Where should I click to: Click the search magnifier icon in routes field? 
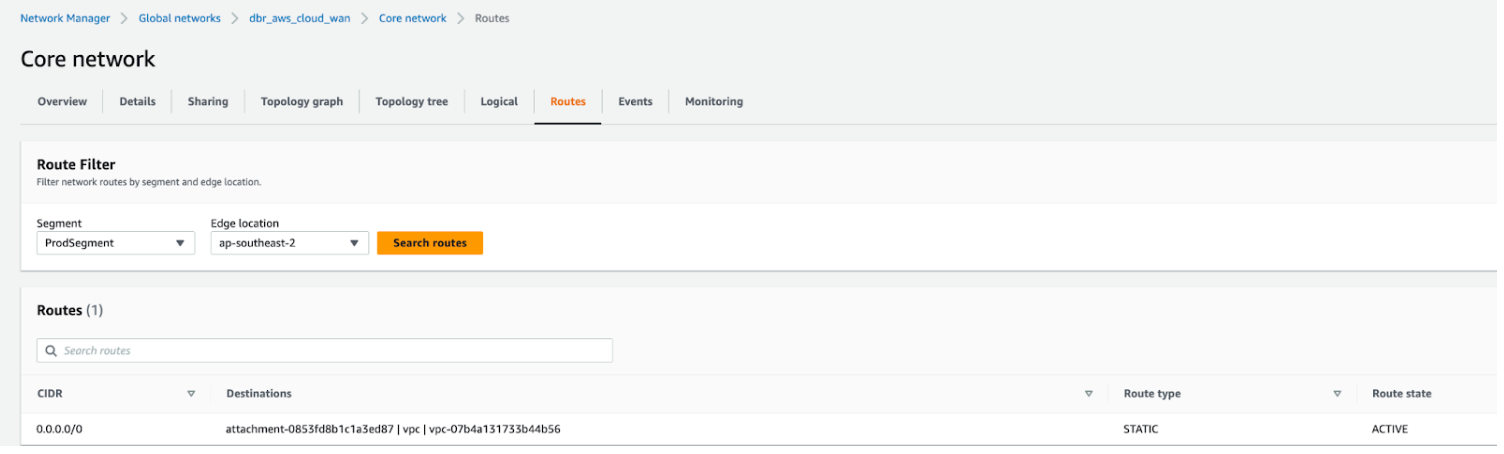51,351
